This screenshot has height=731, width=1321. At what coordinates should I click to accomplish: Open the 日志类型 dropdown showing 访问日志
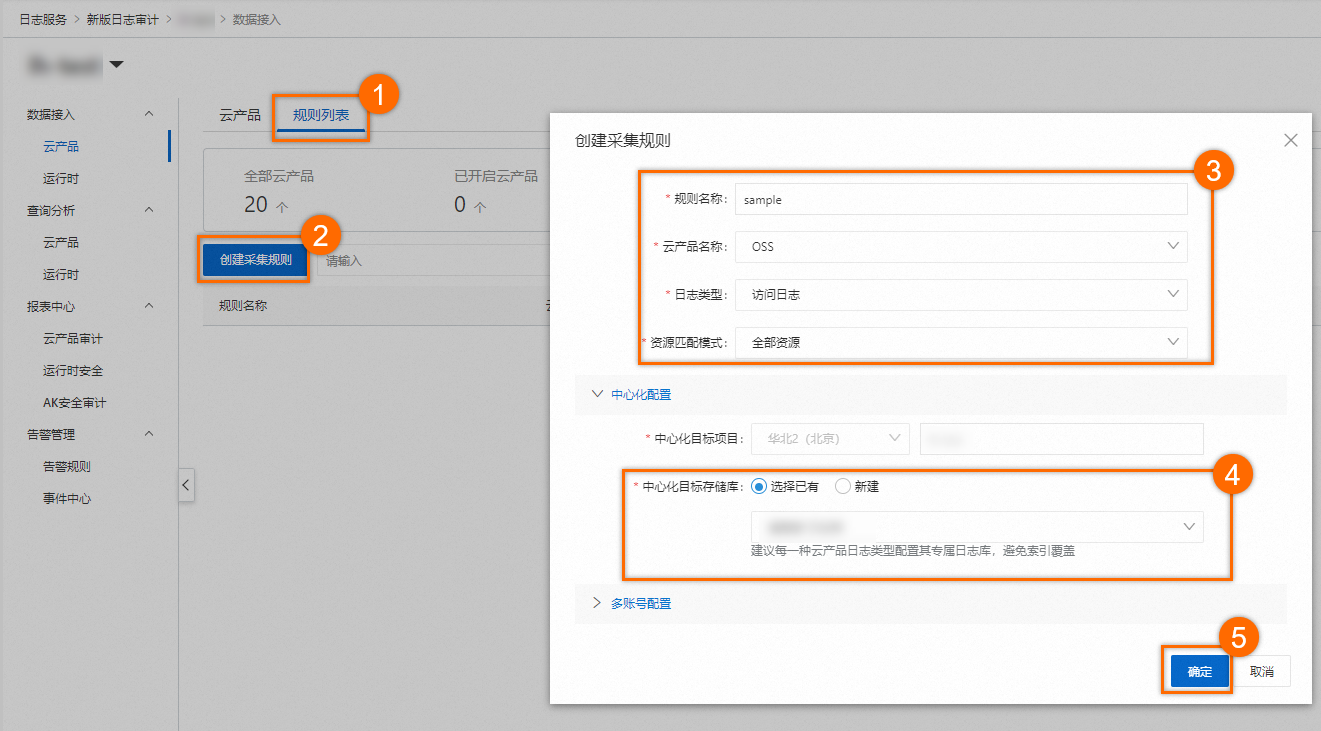click(x=960, y=295)
